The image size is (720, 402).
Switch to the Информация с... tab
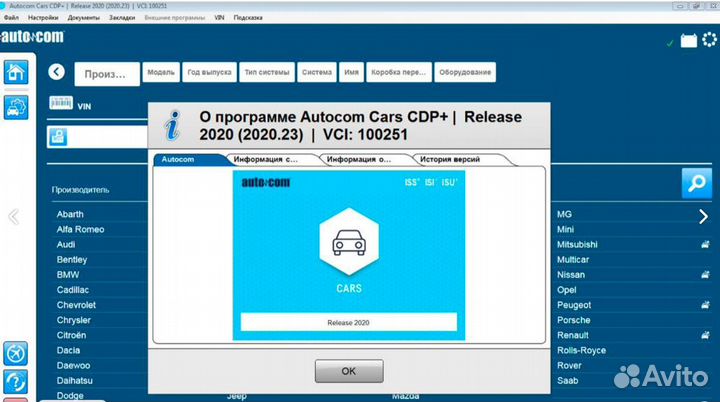[x=271, y=159]
